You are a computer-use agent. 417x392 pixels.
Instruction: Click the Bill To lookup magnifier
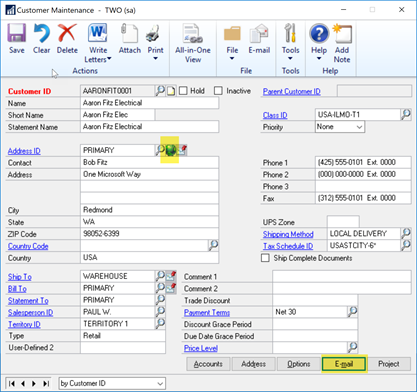coord(160,287)
